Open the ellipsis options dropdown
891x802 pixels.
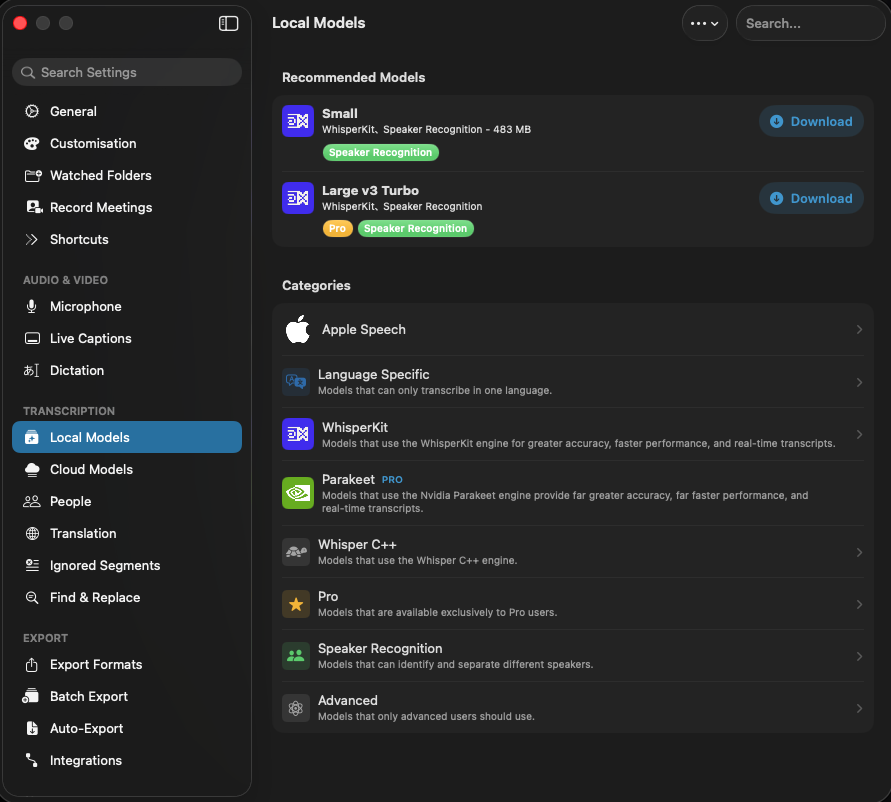point(705,23)
